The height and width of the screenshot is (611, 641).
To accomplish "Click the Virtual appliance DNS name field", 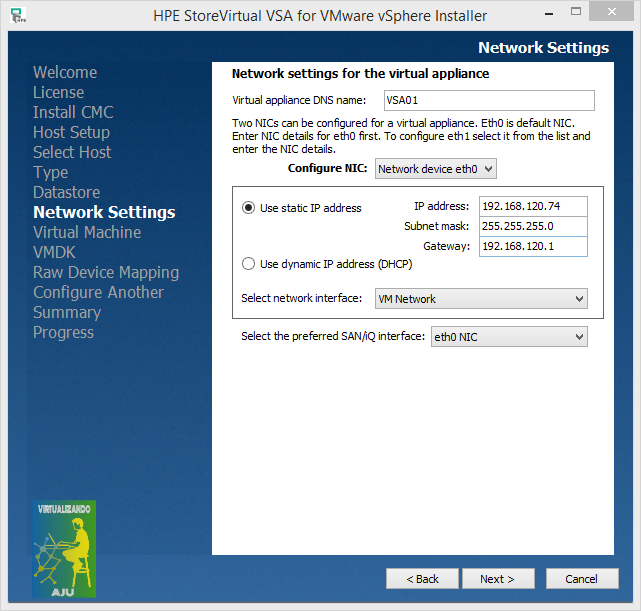I will coord(487,100).
